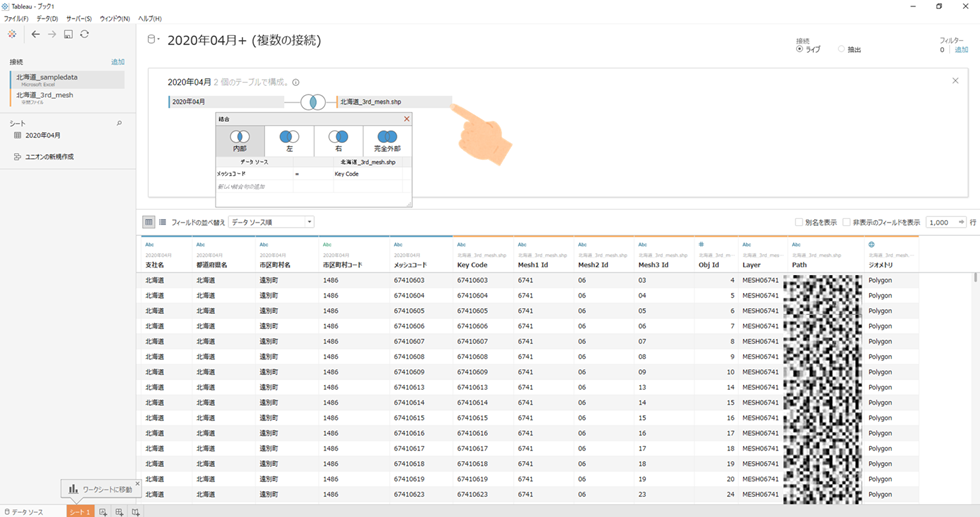Click the Abc type icon for 支社名 column
980x517 pixels.
[149, 244]
